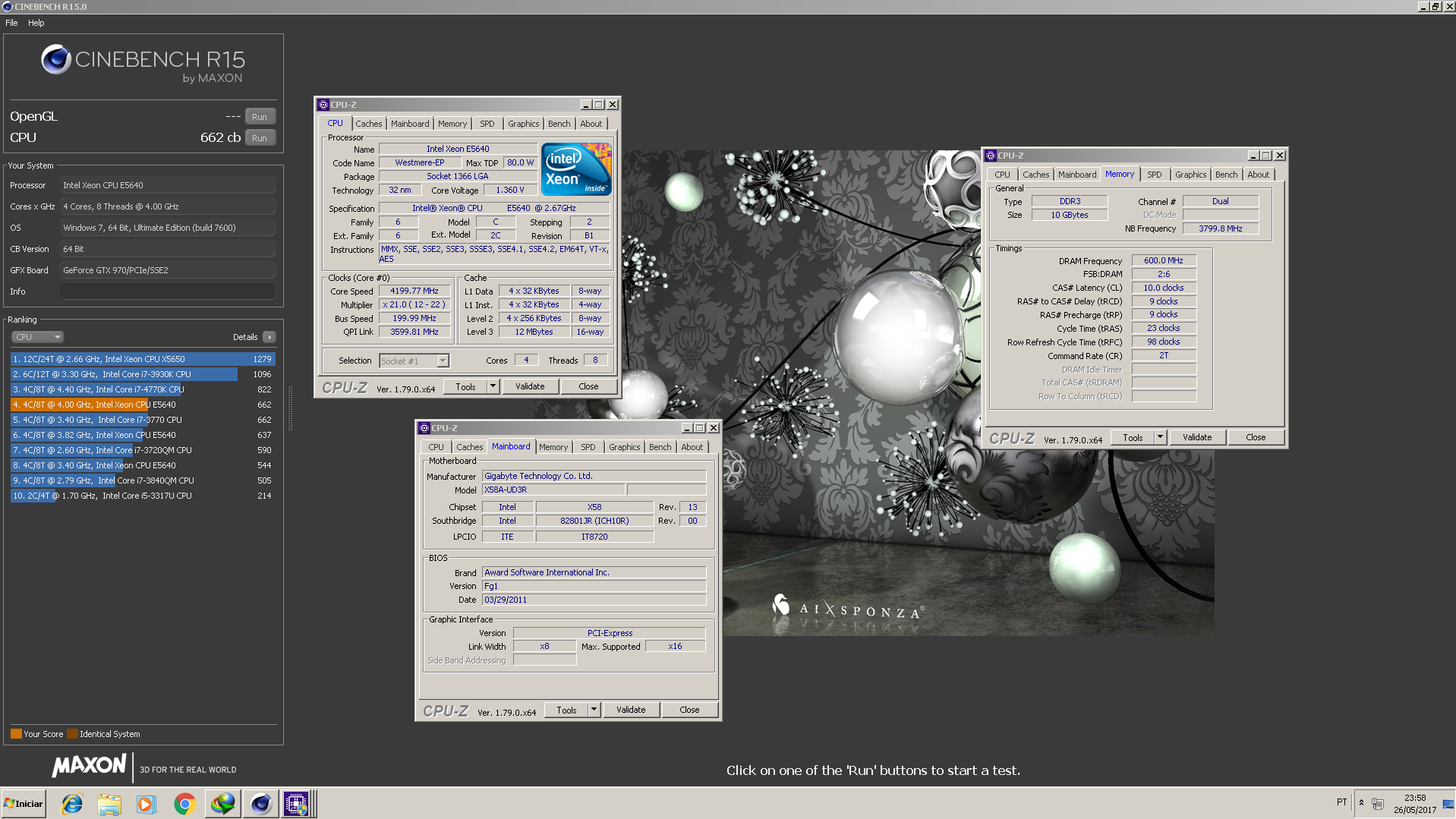Click Close button in Mainboard window

pos(689,710)
